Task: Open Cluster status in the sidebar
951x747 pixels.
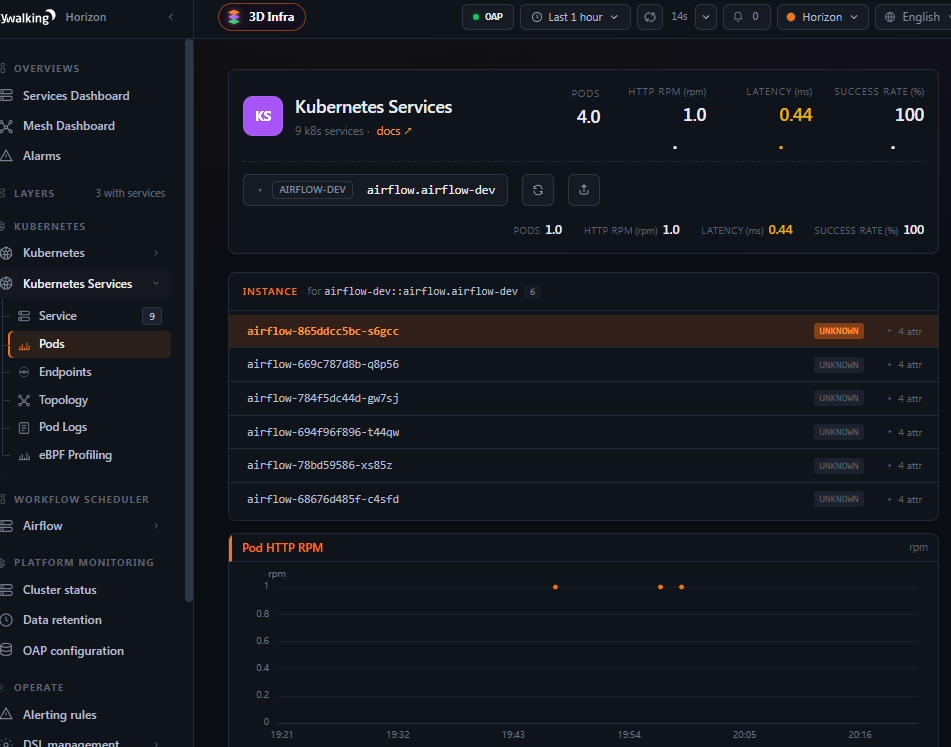Action: tap(59, 590)
